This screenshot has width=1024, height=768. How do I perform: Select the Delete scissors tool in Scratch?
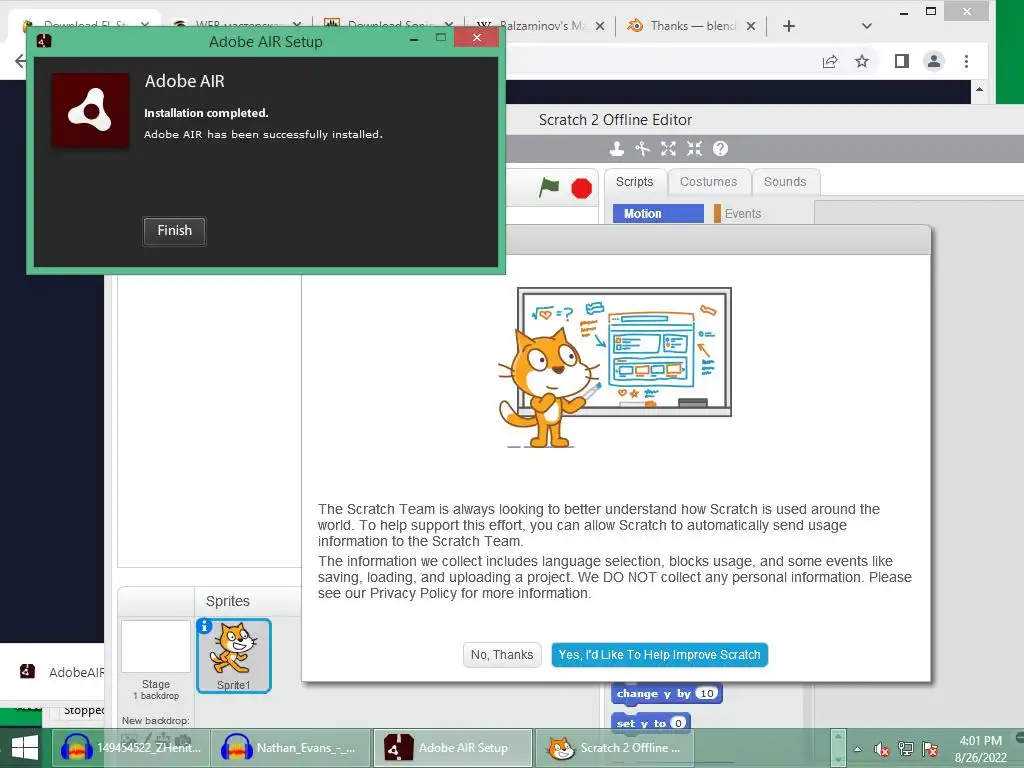[x=643, y=149]
